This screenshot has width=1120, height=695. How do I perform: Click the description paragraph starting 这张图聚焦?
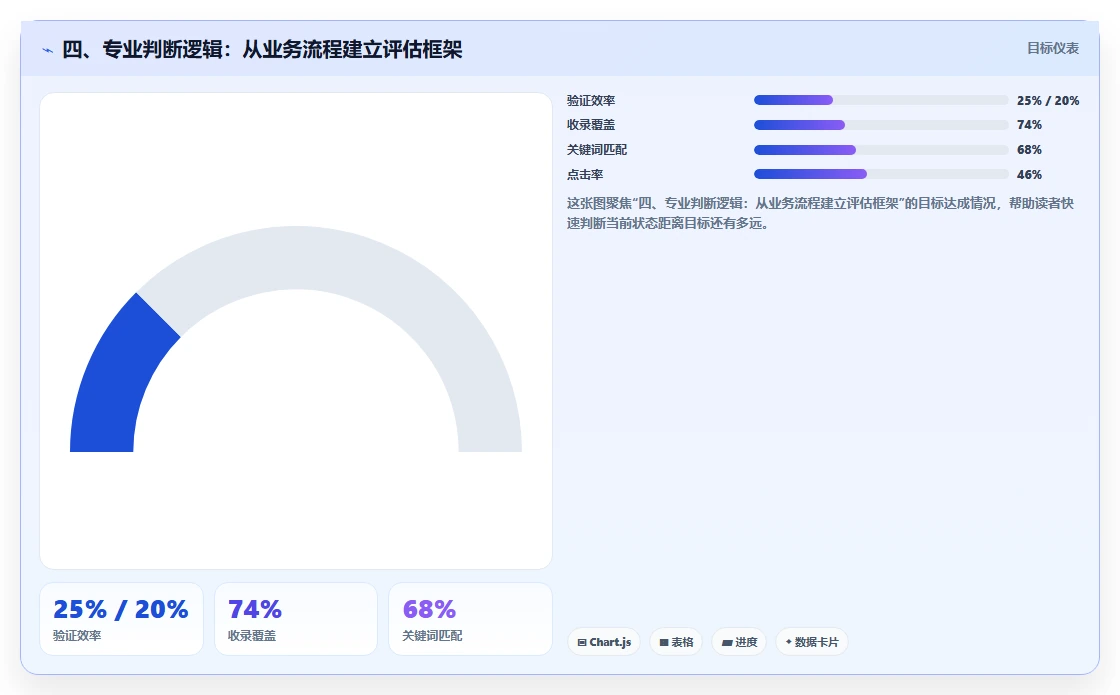pyautogui.click(x=820, y=213)
